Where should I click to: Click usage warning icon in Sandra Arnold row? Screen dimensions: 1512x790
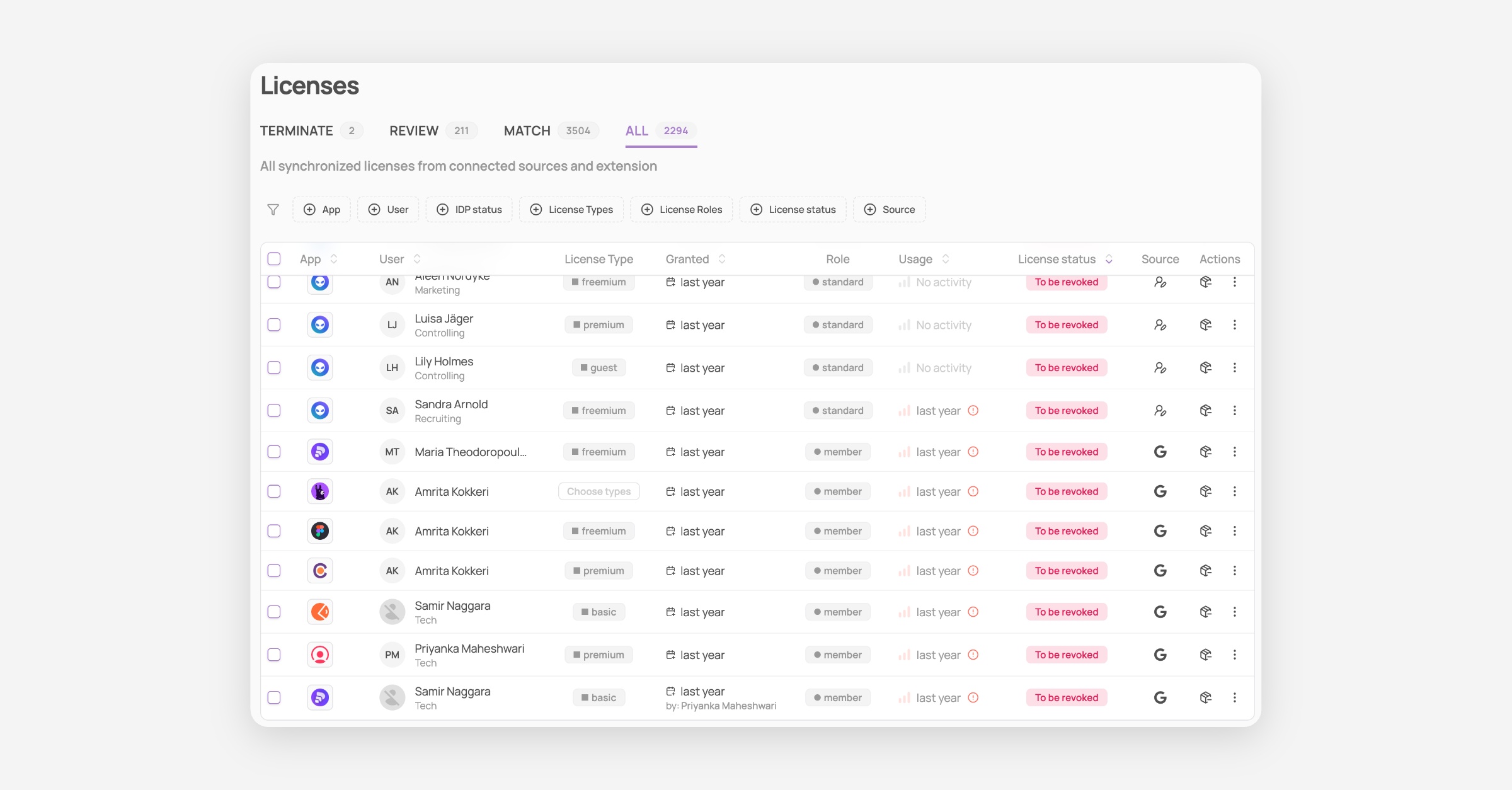pyautogui.click(x=973, y=411)
